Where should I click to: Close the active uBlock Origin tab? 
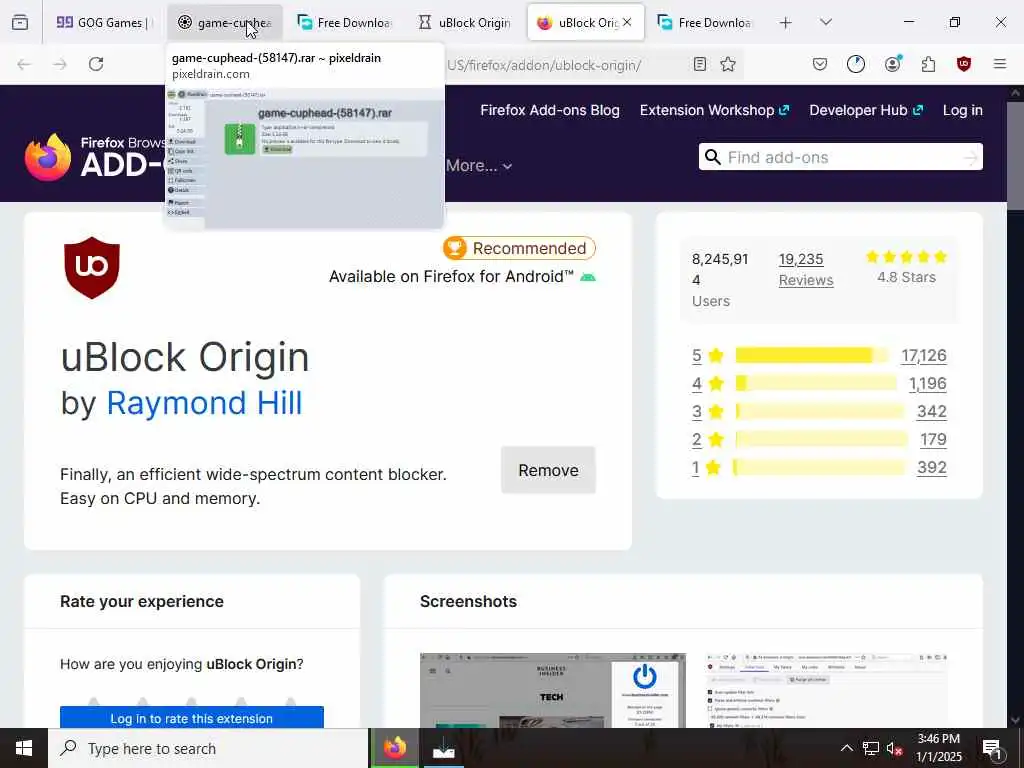(x=628, y=22)
